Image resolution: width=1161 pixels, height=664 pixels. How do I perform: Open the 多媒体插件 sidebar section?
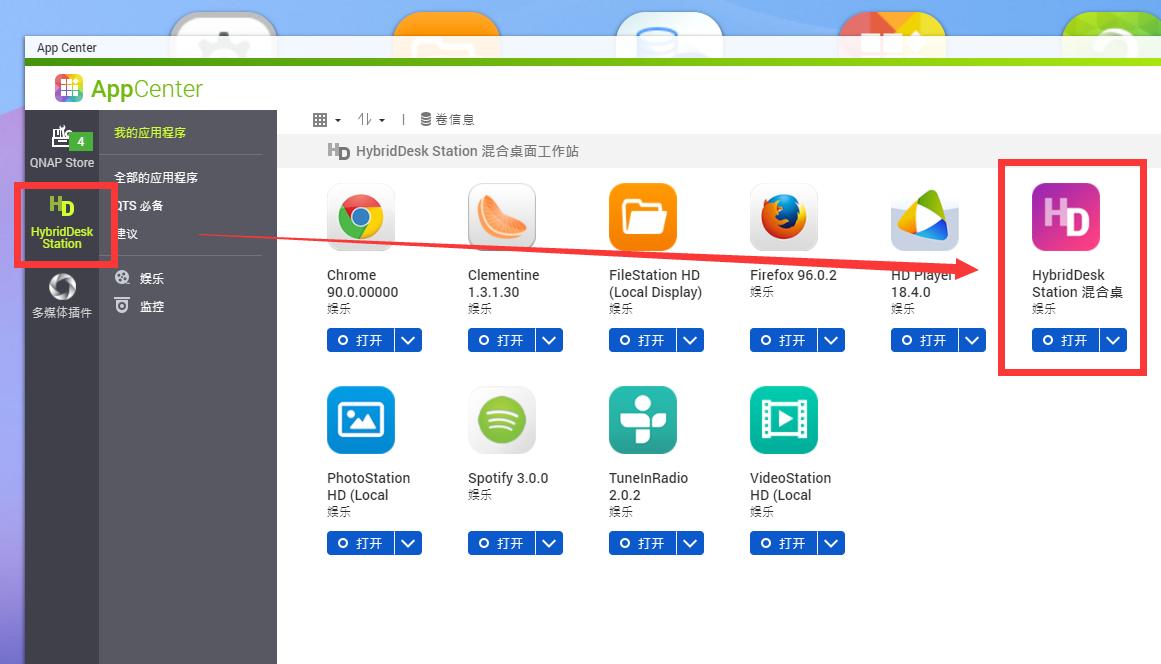pyautogui.click(x=62, y=296)
